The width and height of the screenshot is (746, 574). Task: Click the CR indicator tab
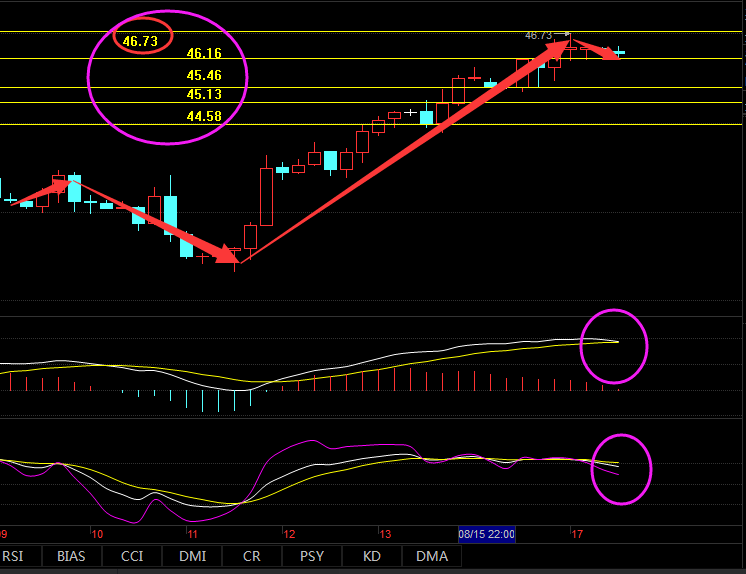point(251,556)
